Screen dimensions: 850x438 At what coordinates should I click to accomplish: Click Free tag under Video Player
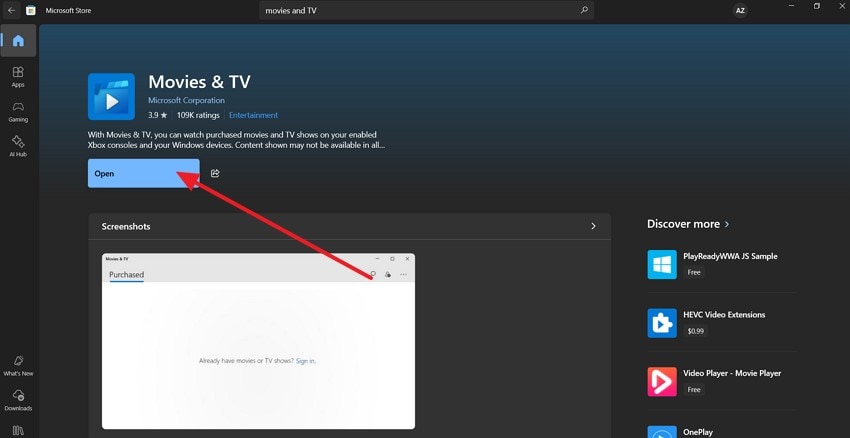pyautogui.click(x=694, y=390)
